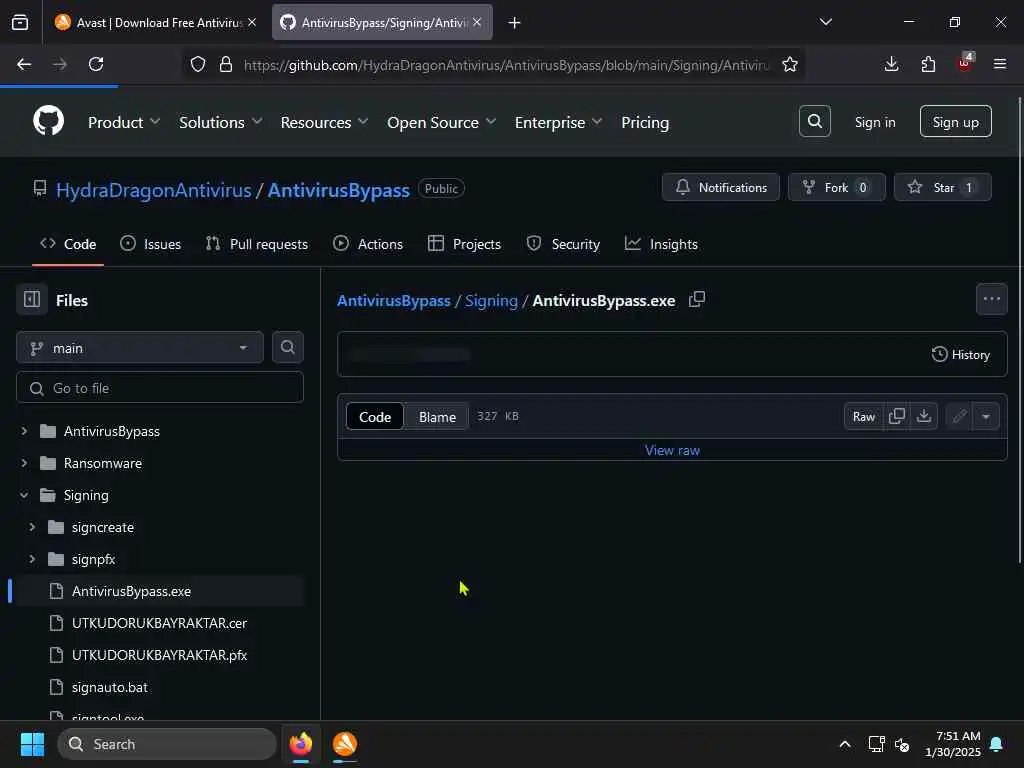This screenshot has width=1024, height=768.
Task: Open Firefox View icon at tab bar start
Action: (x=20, y=23)
